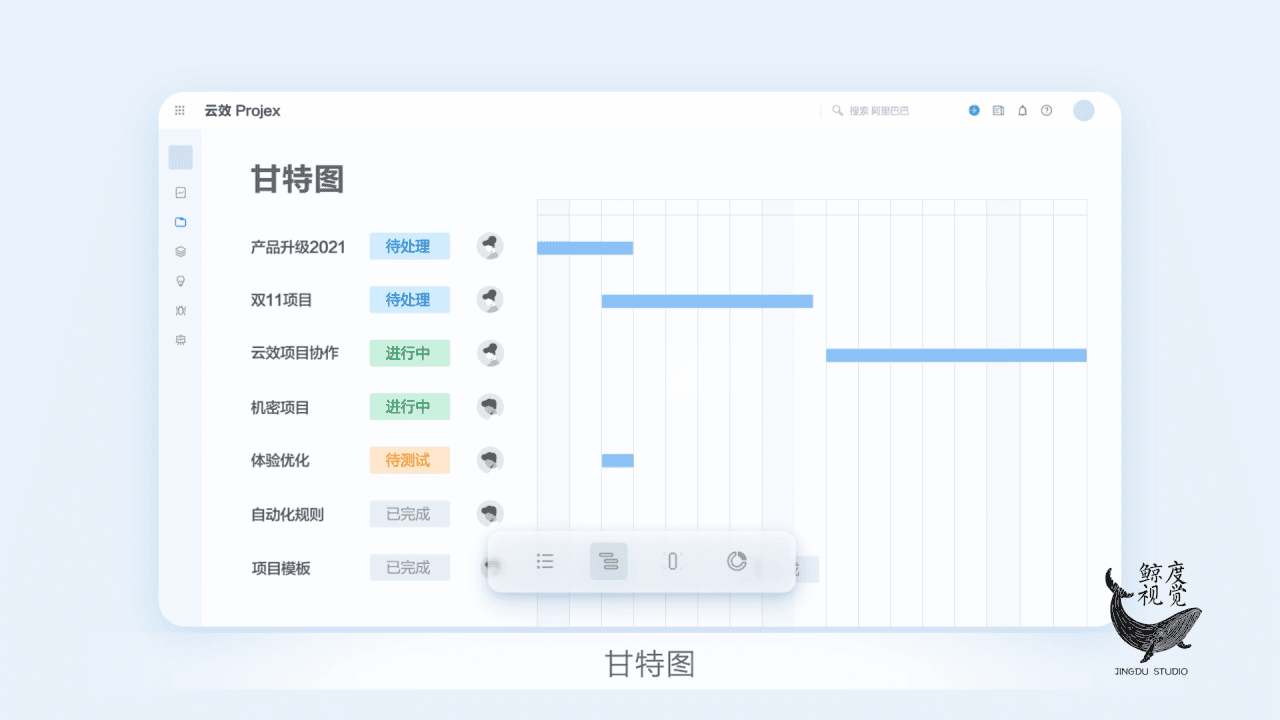Click the blue plus create icon
Image resolution: width=1280 pixels, height=720 pixels.
[x=974, y=111]
